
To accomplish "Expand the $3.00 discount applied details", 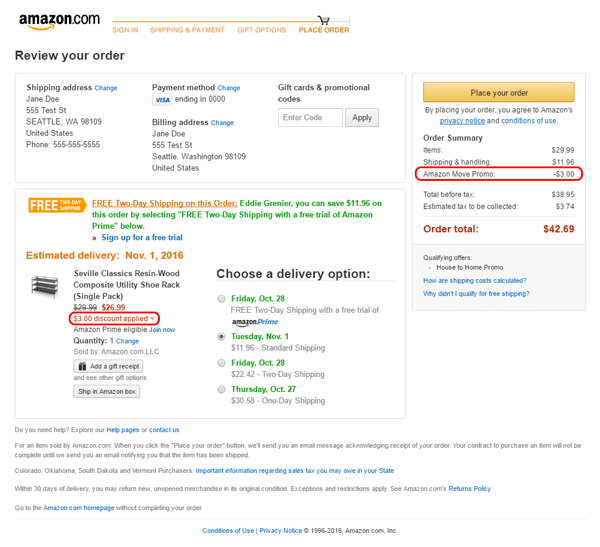I will 114,318.
